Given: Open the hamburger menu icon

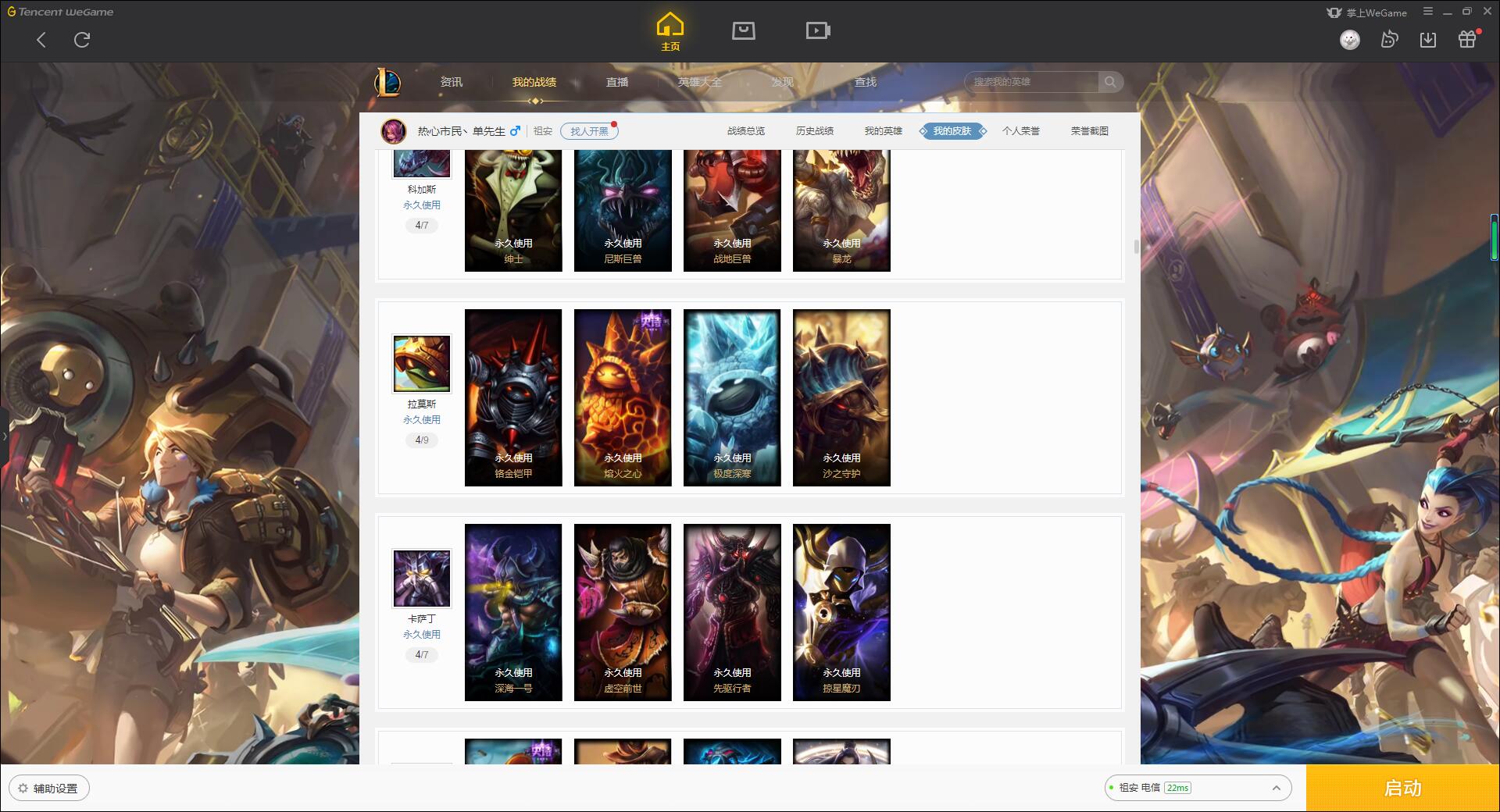Looking at the screenshot, I should [x=1428, y=12].
